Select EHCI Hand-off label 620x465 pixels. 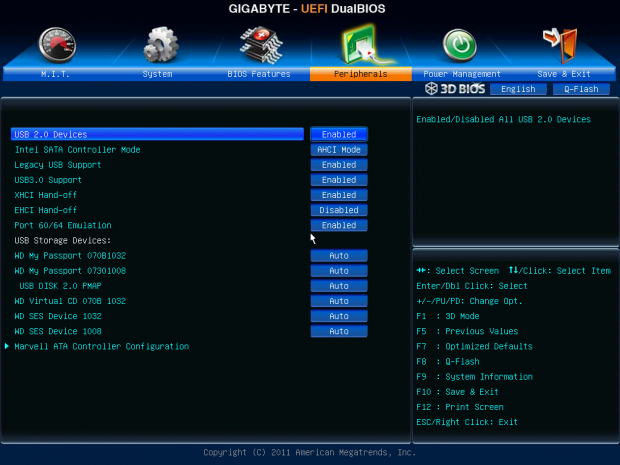click(45, 210)
